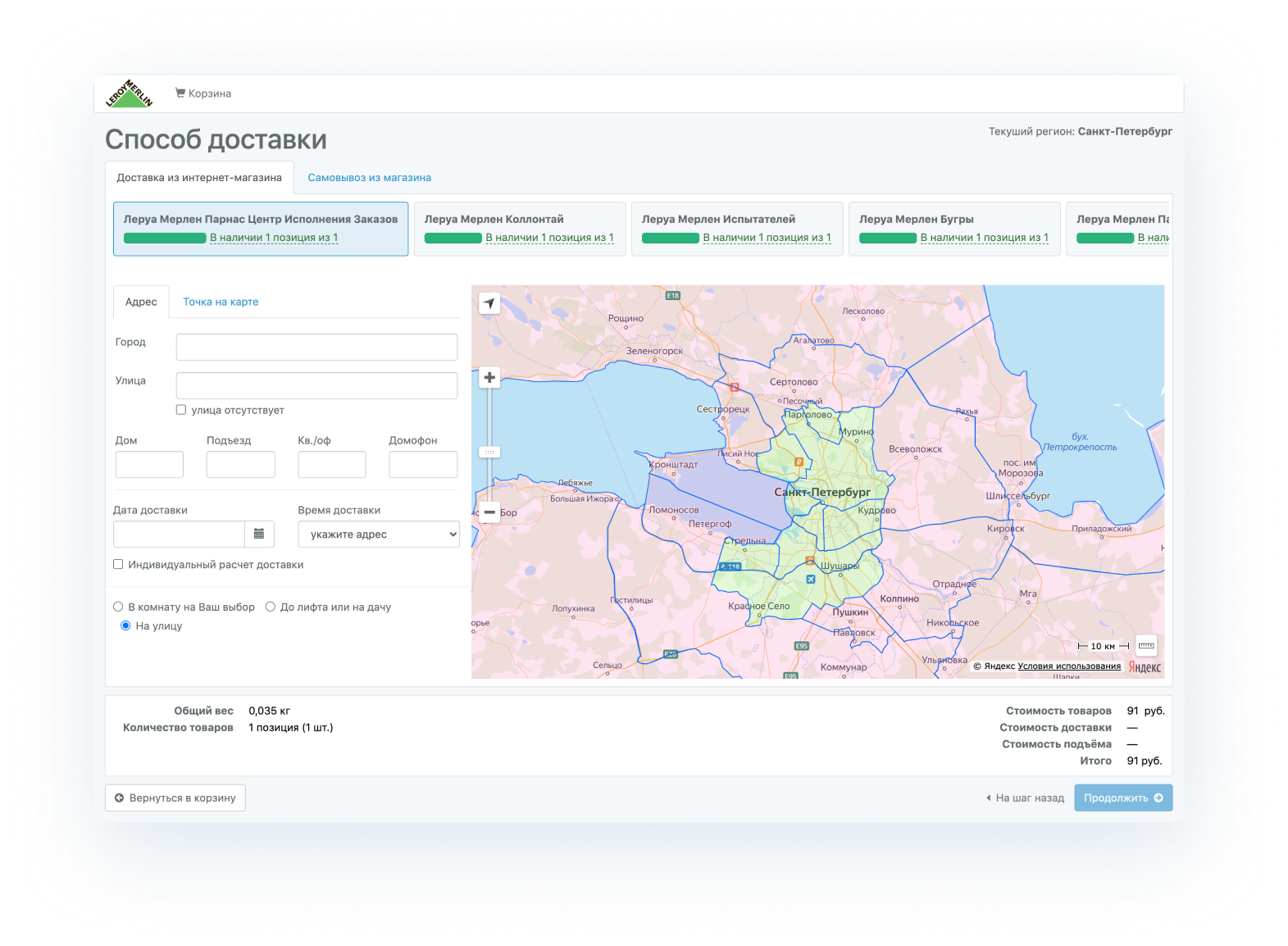The width and height of the screenshot is (1288, 946).
Task: Switch to Самовывоз из магазина tab
Action: tap(369, 177)
